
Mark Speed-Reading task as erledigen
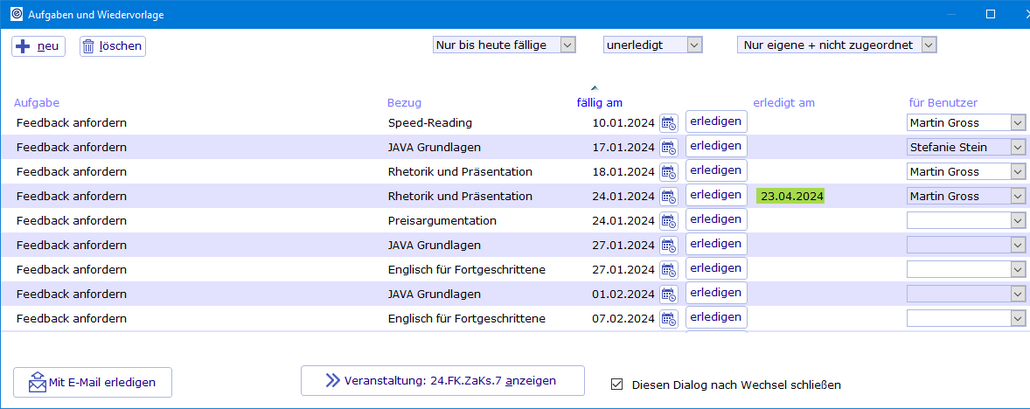pos(716,122)
